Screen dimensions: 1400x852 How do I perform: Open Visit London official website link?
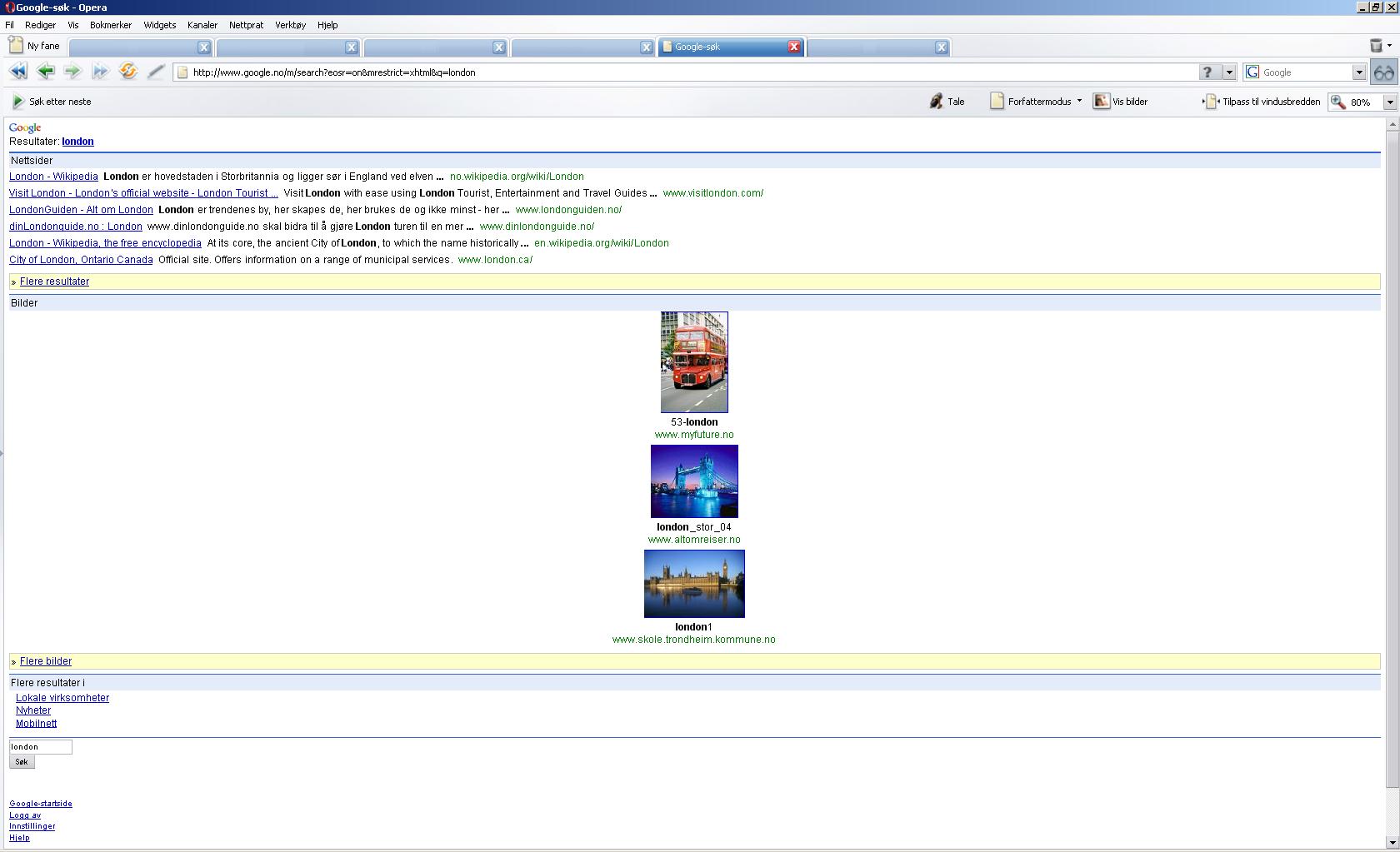pos(143,193)
